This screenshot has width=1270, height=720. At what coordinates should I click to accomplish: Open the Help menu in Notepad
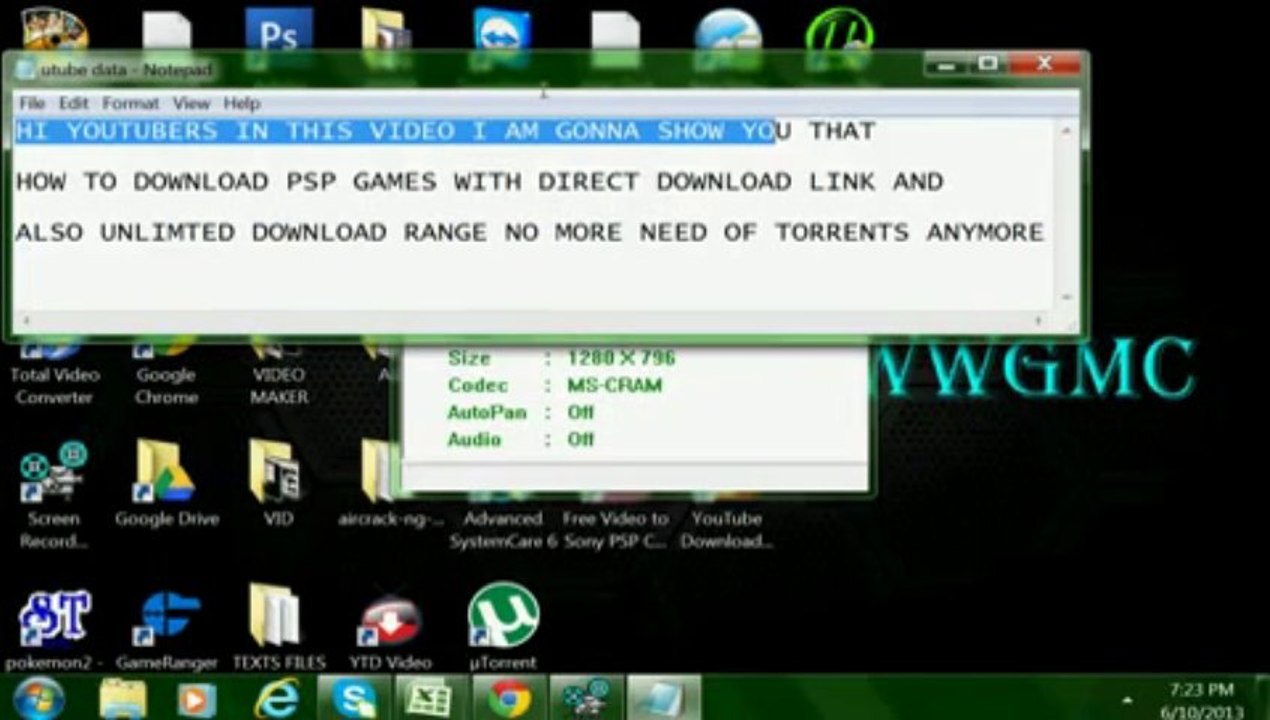point(241,103)
